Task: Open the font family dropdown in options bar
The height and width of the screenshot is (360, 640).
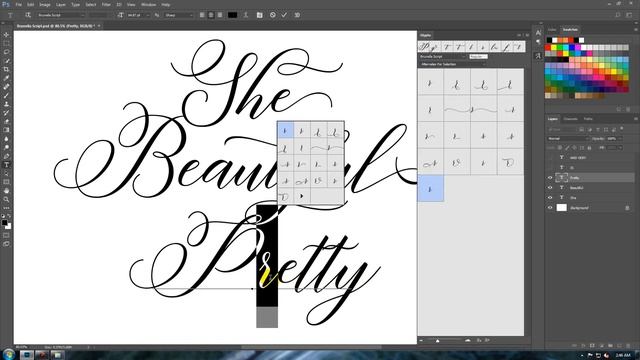Action: coord(61,15)
